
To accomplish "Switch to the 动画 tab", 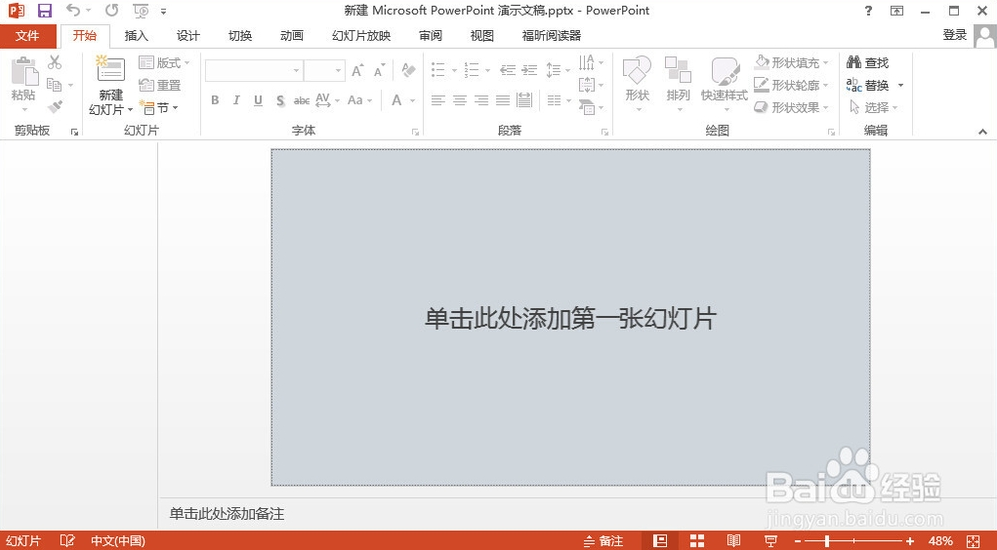I will click(x=292, y=36).
